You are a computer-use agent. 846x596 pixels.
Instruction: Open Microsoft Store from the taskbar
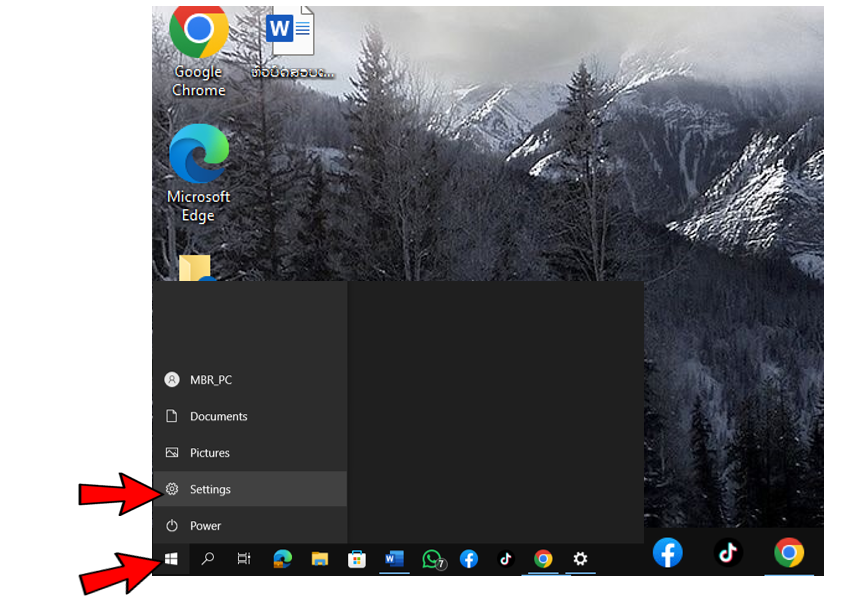point(357,559)
